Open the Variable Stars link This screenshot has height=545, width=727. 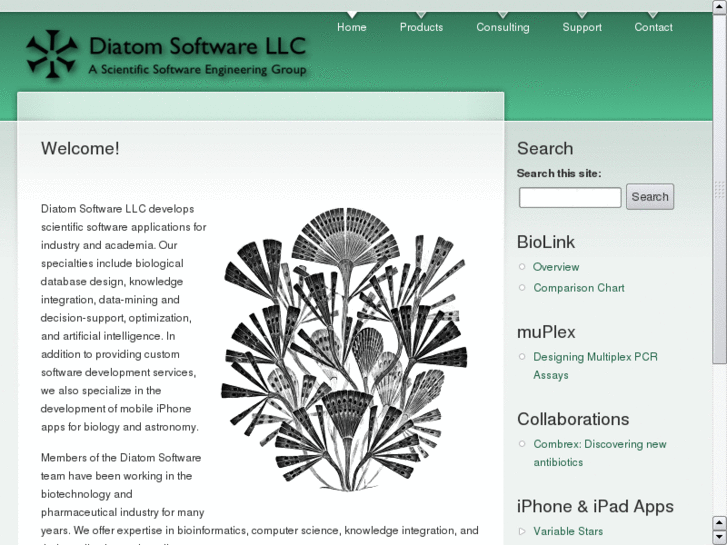tap(568, 531)
